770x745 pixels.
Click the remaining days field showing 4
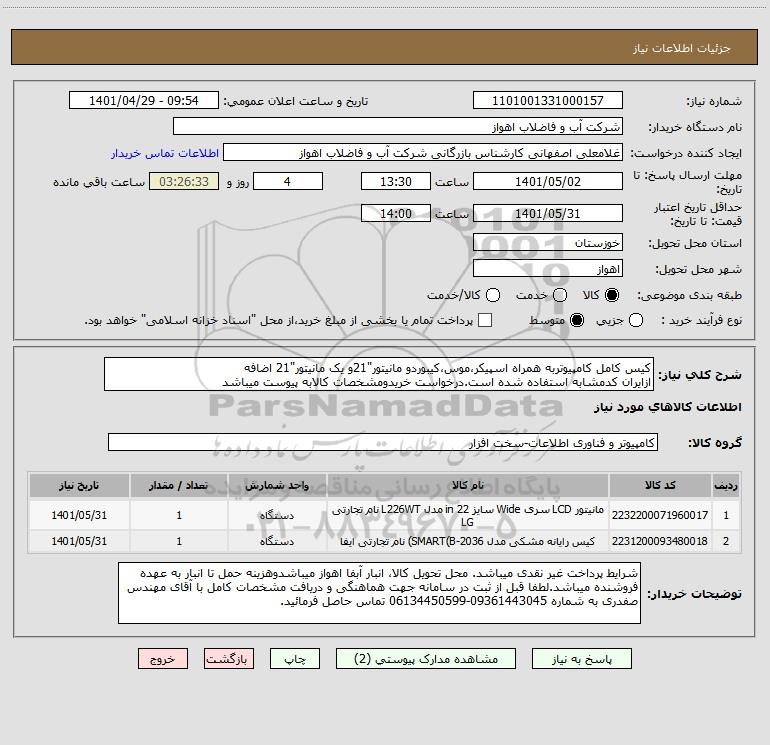[x=288, y=182]
